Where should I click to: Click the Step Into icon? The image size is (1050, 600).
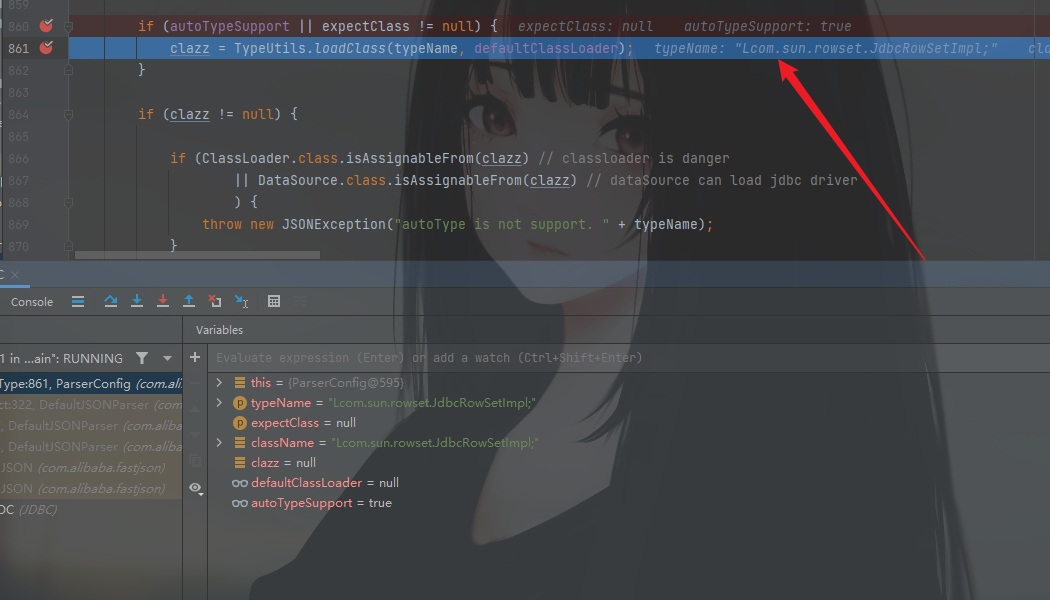tap(137, 301)
